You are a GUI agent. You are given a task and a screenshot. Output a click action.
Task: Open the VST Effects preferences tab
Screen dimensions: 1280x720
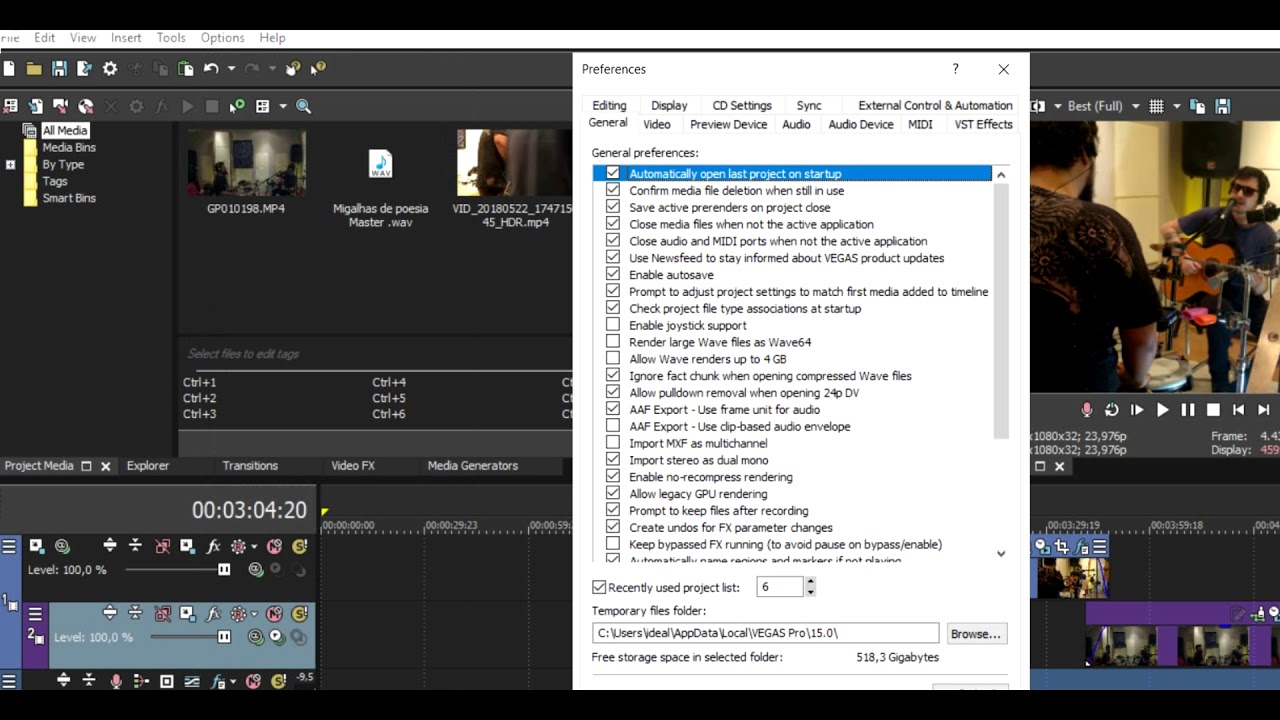[x=983, y=124]
